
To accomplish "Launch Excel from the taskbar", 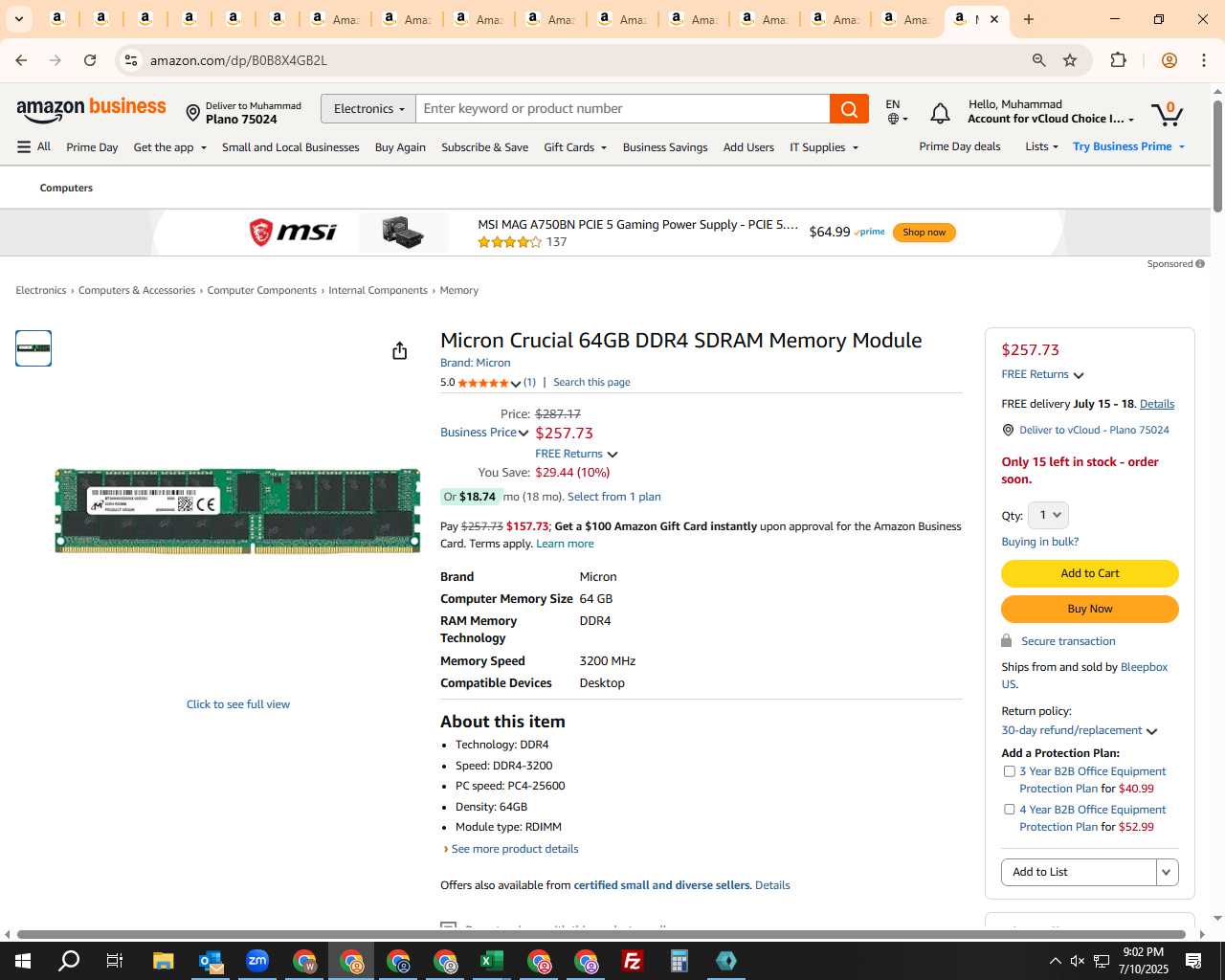I will [x=491, y=961].
